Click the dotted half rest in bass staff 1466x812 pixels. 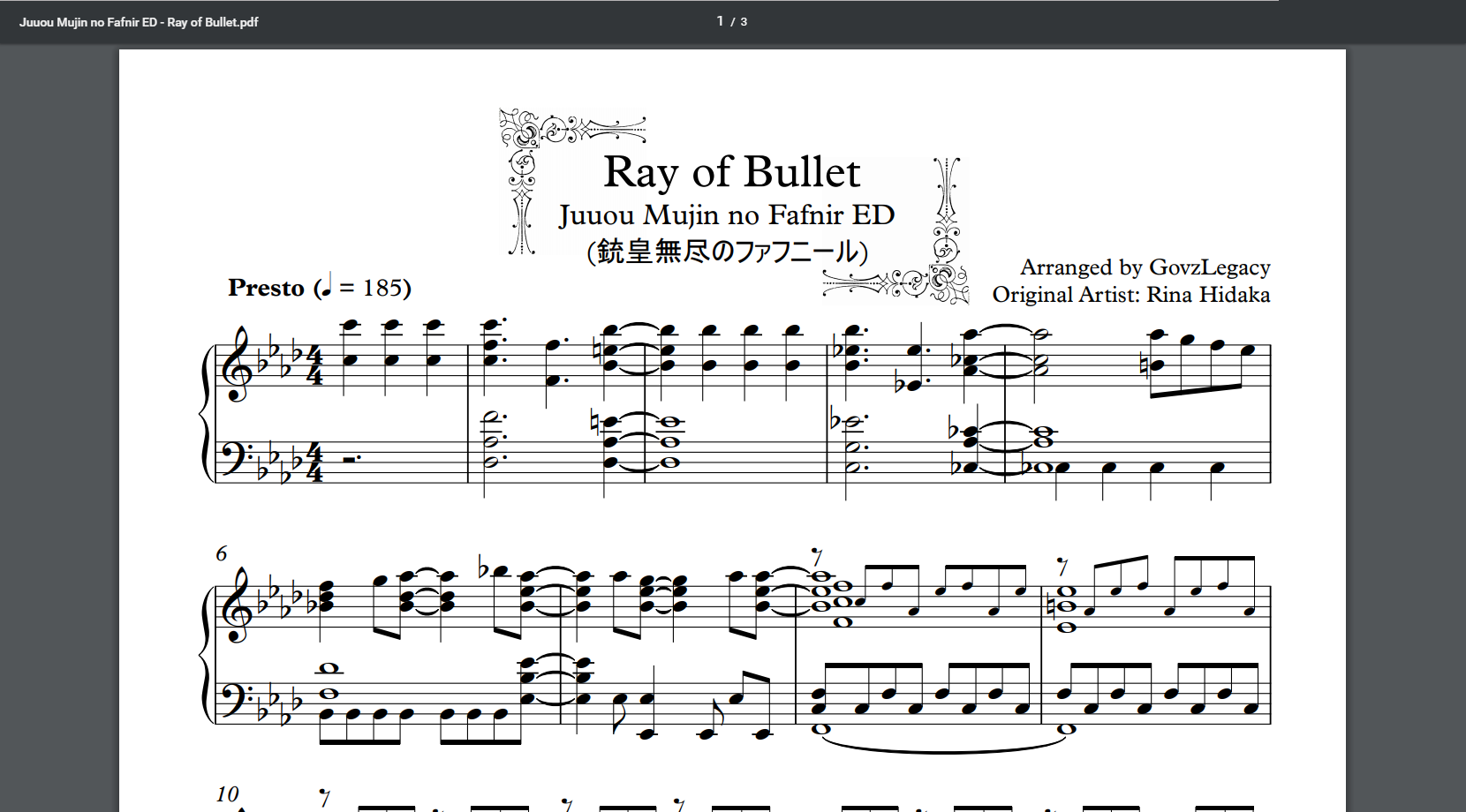pyautogui.click(x=351, y=459)
